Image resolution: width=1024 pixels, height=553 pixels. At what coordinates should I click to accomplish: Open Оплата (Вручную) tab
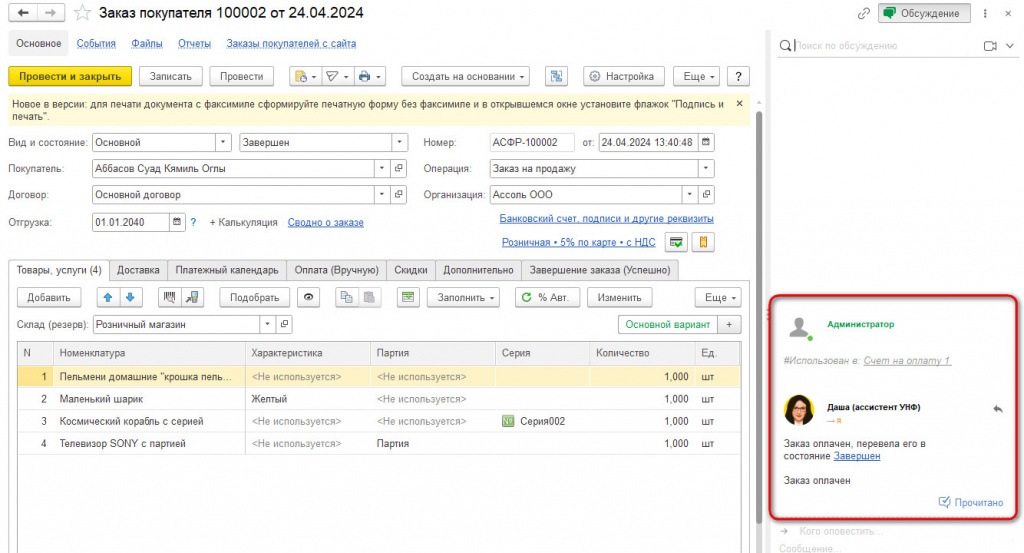coord(336,270)
